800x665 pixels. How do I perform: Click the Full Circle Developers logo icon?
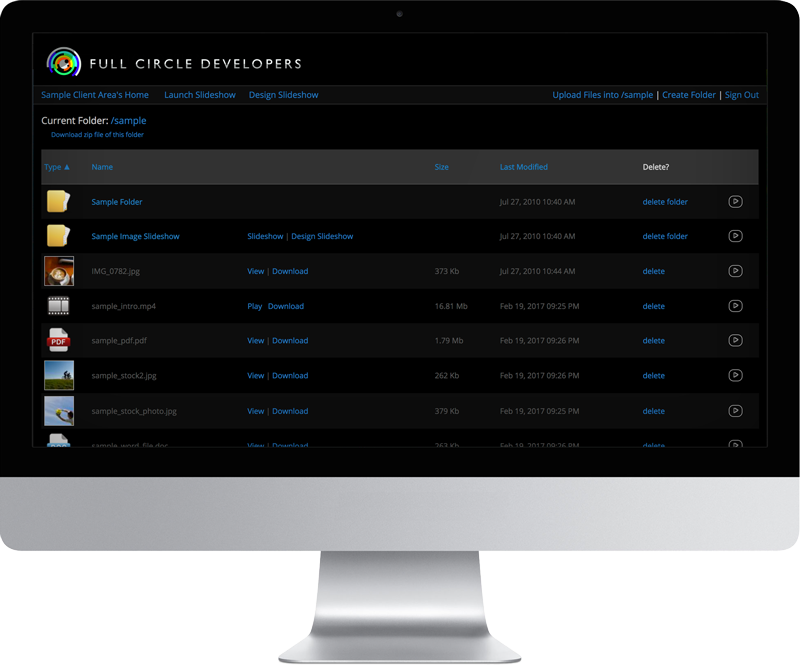tap(64, 62)
